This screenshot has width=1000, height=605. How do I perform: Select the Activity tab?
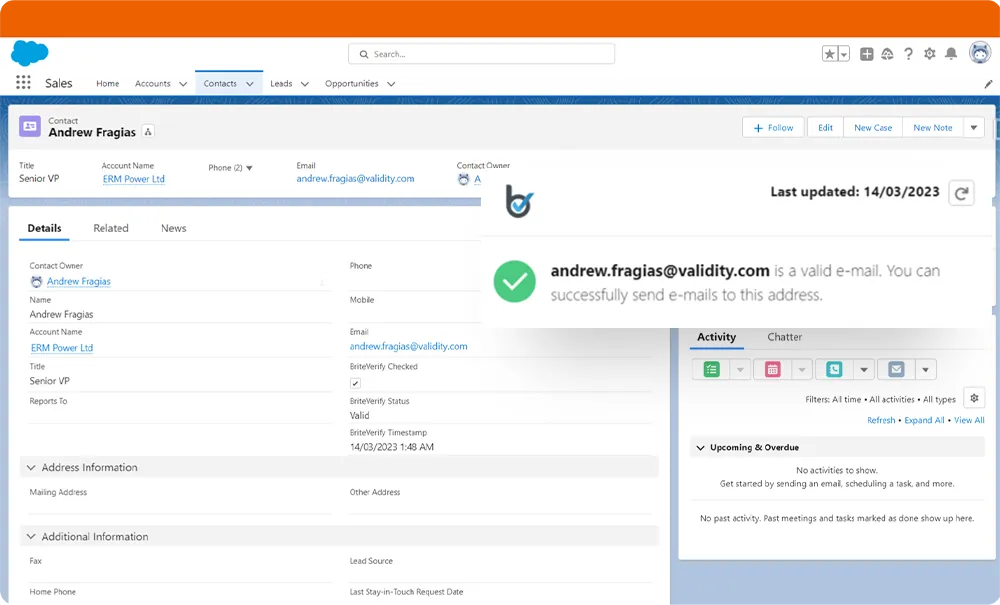(x=716, y=337)
